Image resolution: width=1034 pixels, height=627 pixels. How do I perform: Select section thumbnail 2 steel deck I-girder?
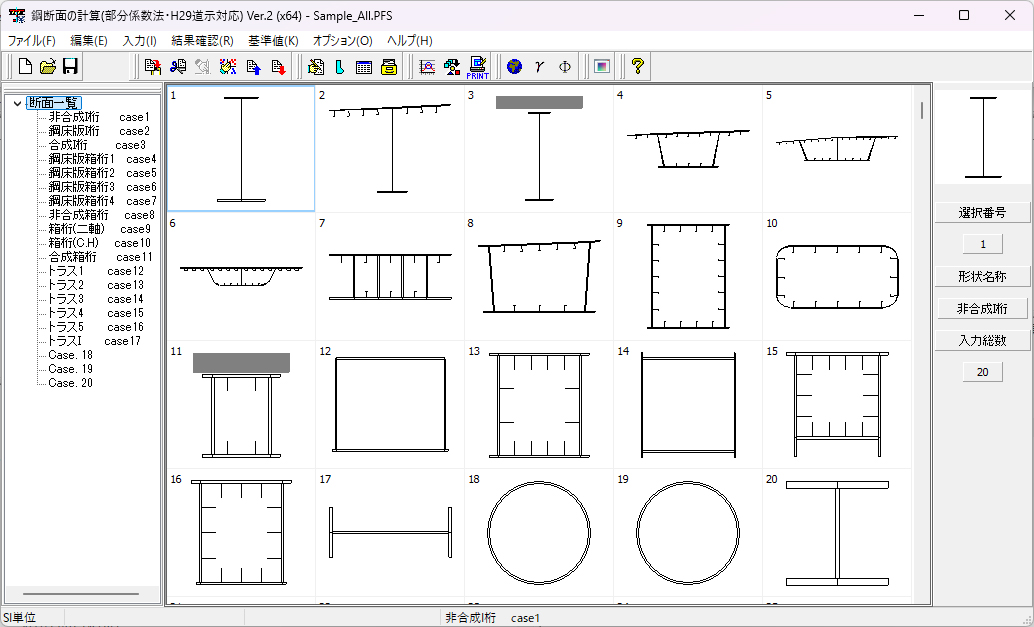(390, 148)
